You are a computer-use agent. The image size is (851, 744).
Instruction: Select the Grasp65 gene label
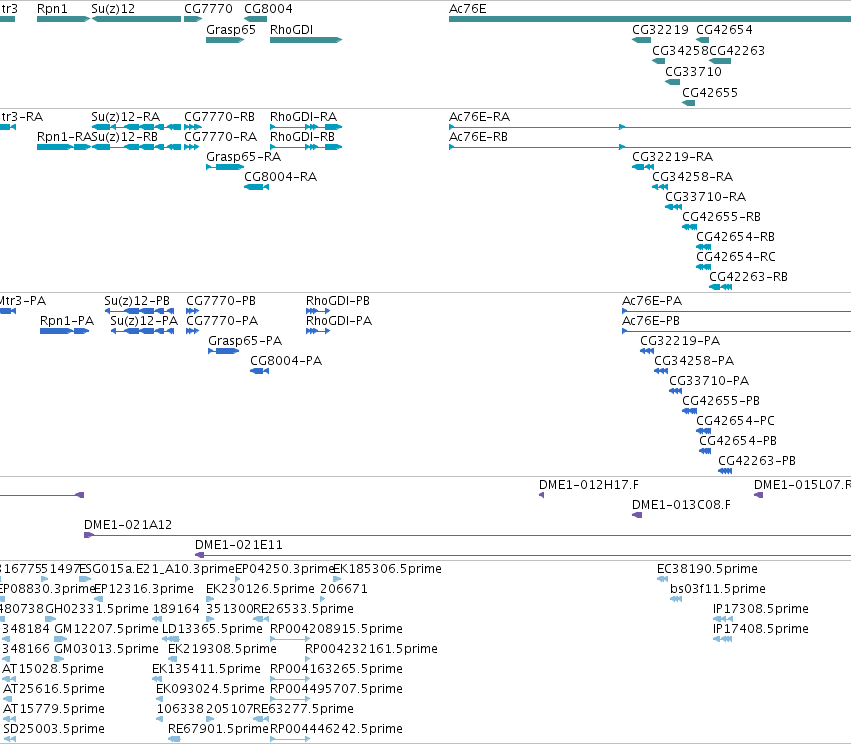231,29
